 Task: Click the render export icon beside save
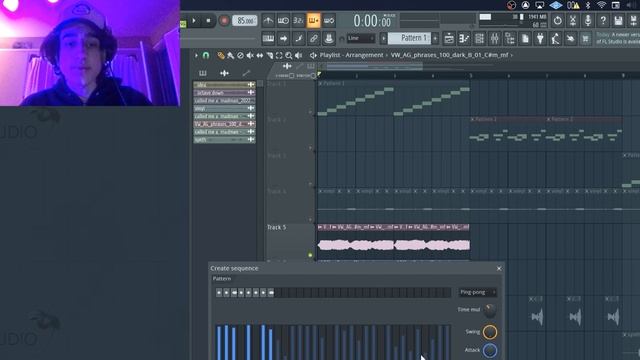[633, 20]
